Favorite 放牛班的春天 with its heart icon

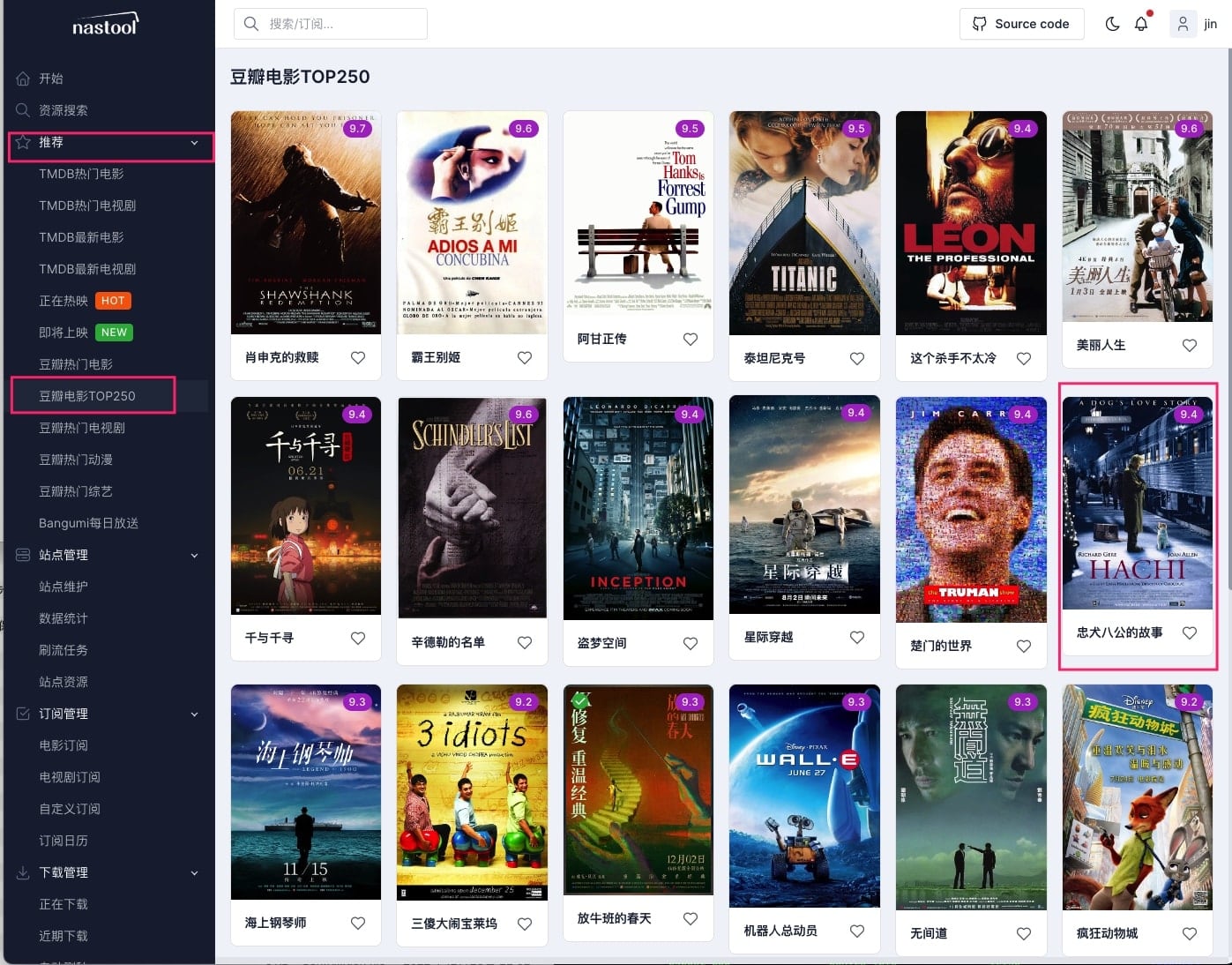[691, 918]
